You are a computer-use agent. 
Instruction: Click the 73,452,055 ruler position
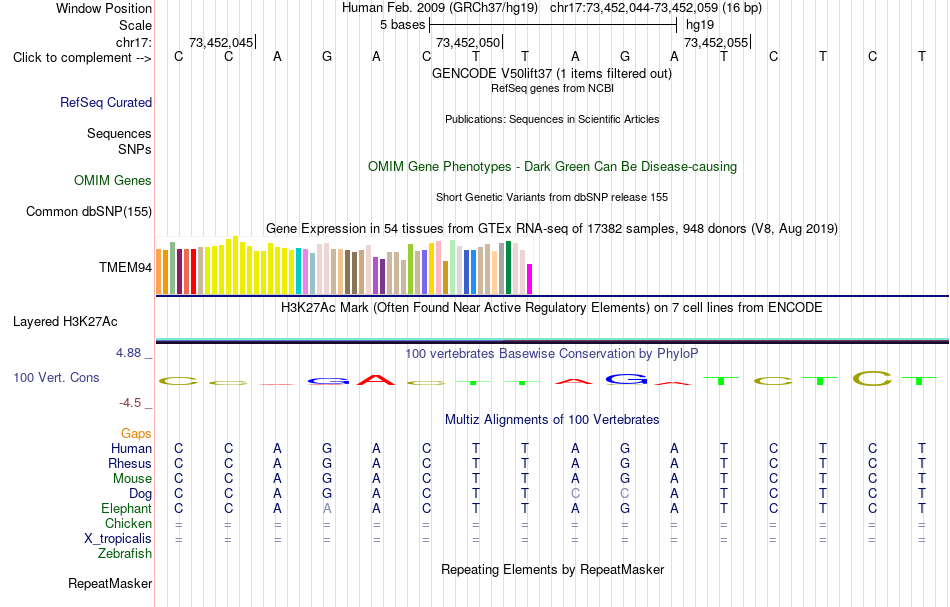click(716, 43)
